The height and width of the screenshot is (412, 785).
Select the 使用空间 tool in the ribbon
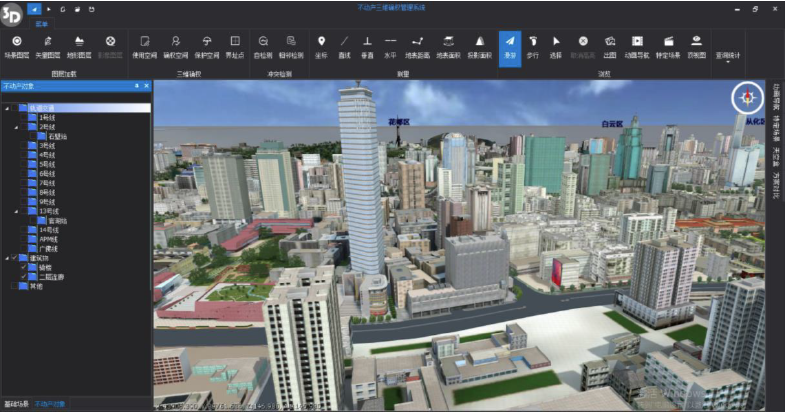145,42
